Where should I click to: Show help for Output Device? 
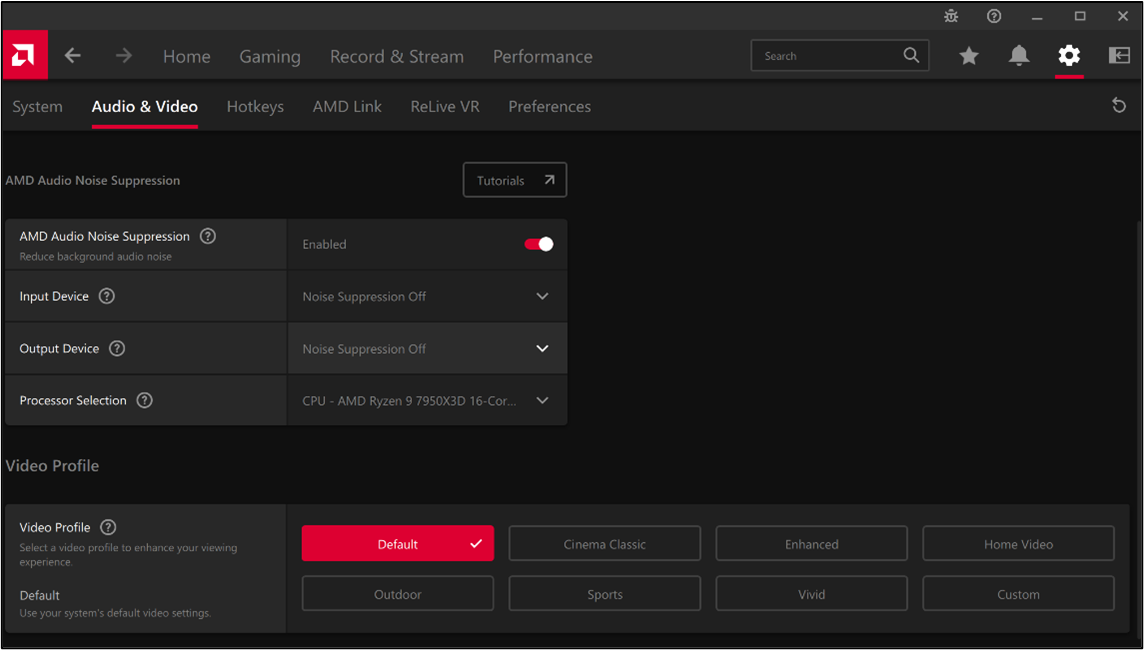[117, 349]
